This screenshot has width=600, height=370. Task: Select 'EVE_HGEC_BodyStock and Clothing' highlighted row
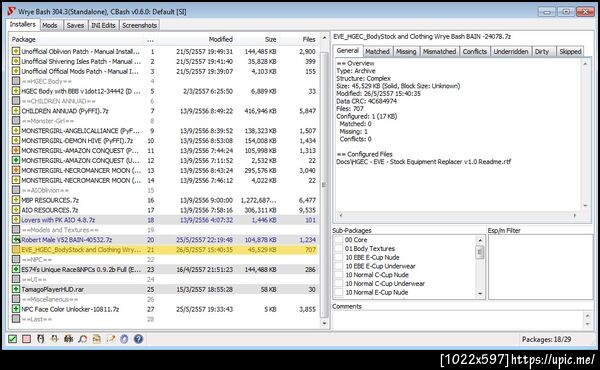tap(165, 249)
